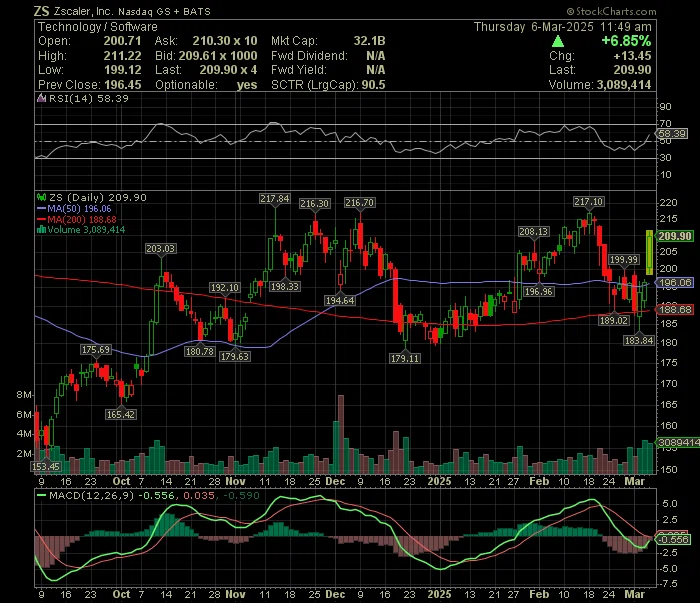Click the MA(200) red legend line
Viewport: 700px width, 603px height.
[42, 220]
